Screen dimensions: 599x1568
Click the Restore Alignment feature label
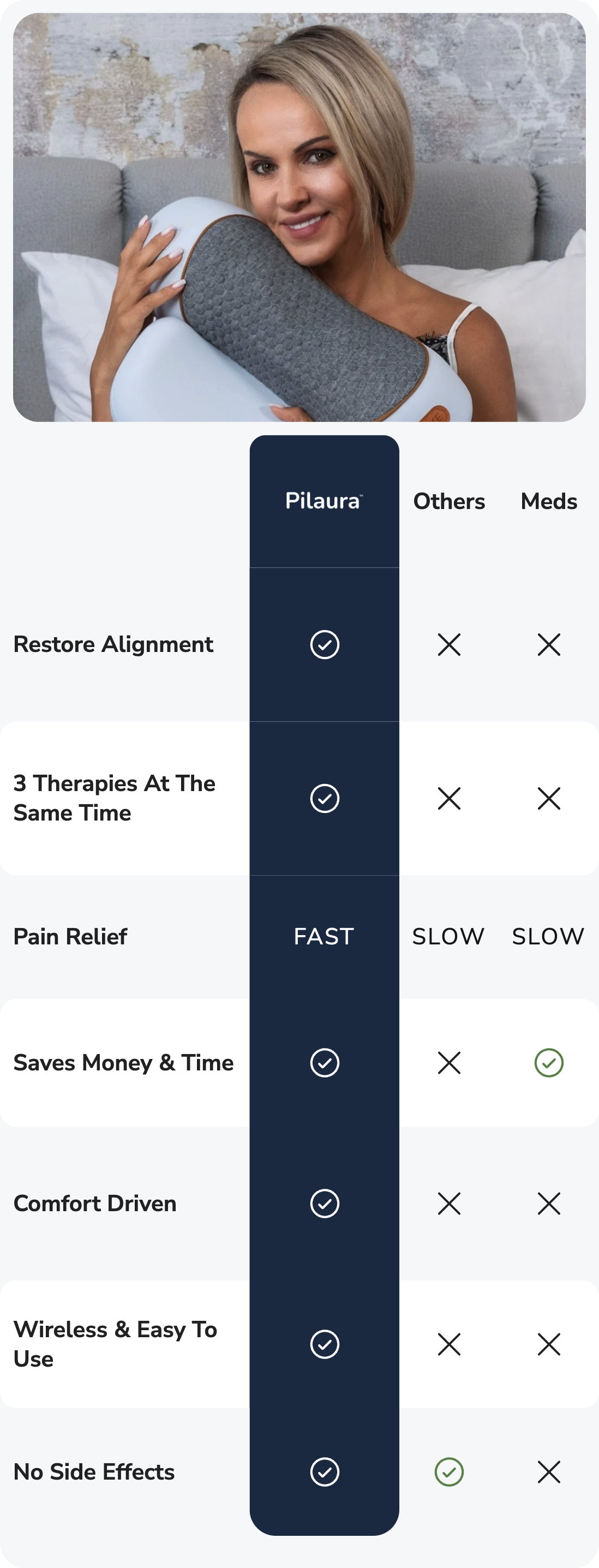click(113, 645)
